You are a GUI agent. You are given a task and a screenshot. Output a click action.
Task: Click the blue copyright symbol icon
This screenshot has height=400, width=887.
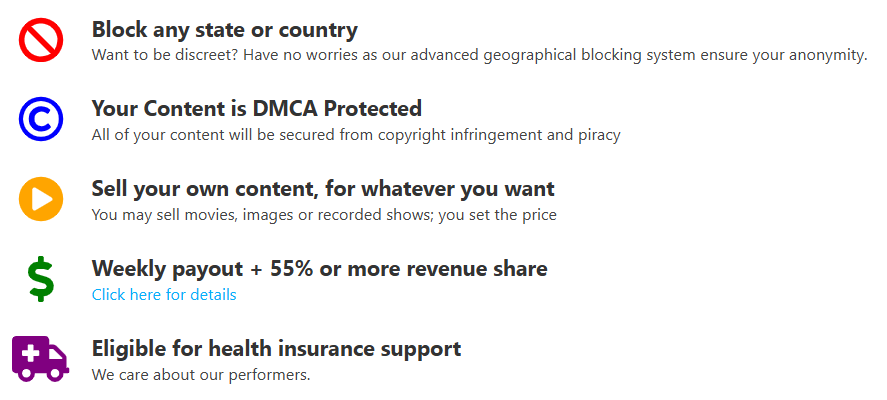[41, 119]
